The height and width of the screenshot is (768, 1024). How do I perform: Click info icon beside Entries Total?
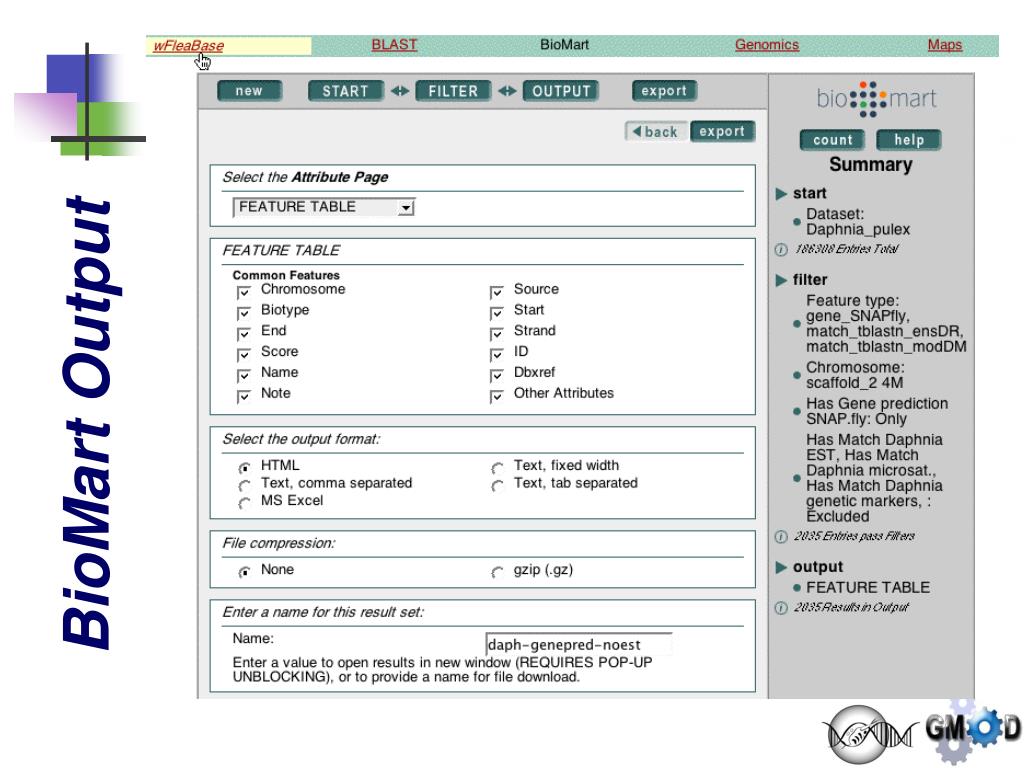tap(781, 249)
